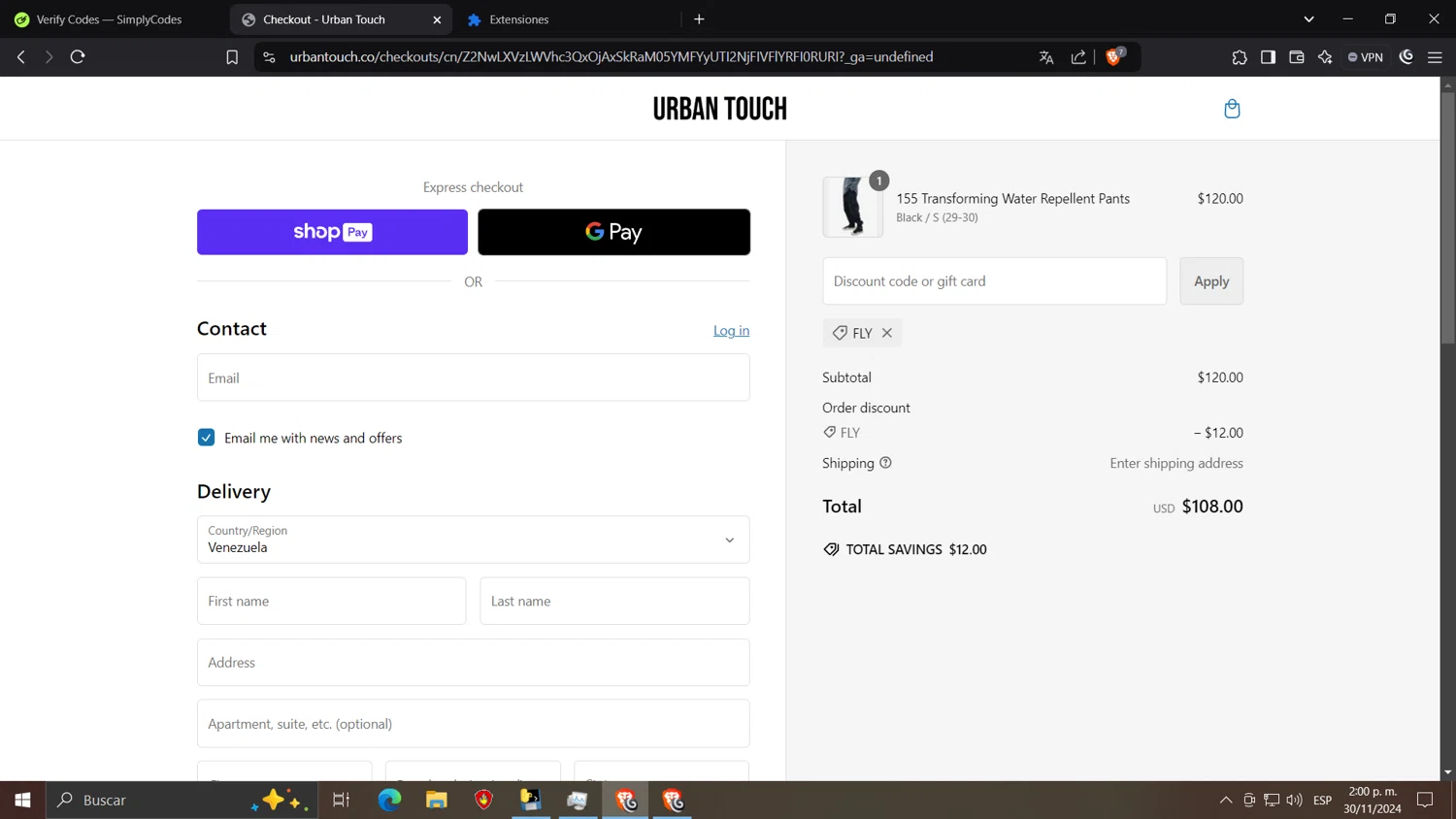Click the Water Repellent Pants product thumbnail
The width and height of the screenshot is (1456, 819).
coord(852,207)
